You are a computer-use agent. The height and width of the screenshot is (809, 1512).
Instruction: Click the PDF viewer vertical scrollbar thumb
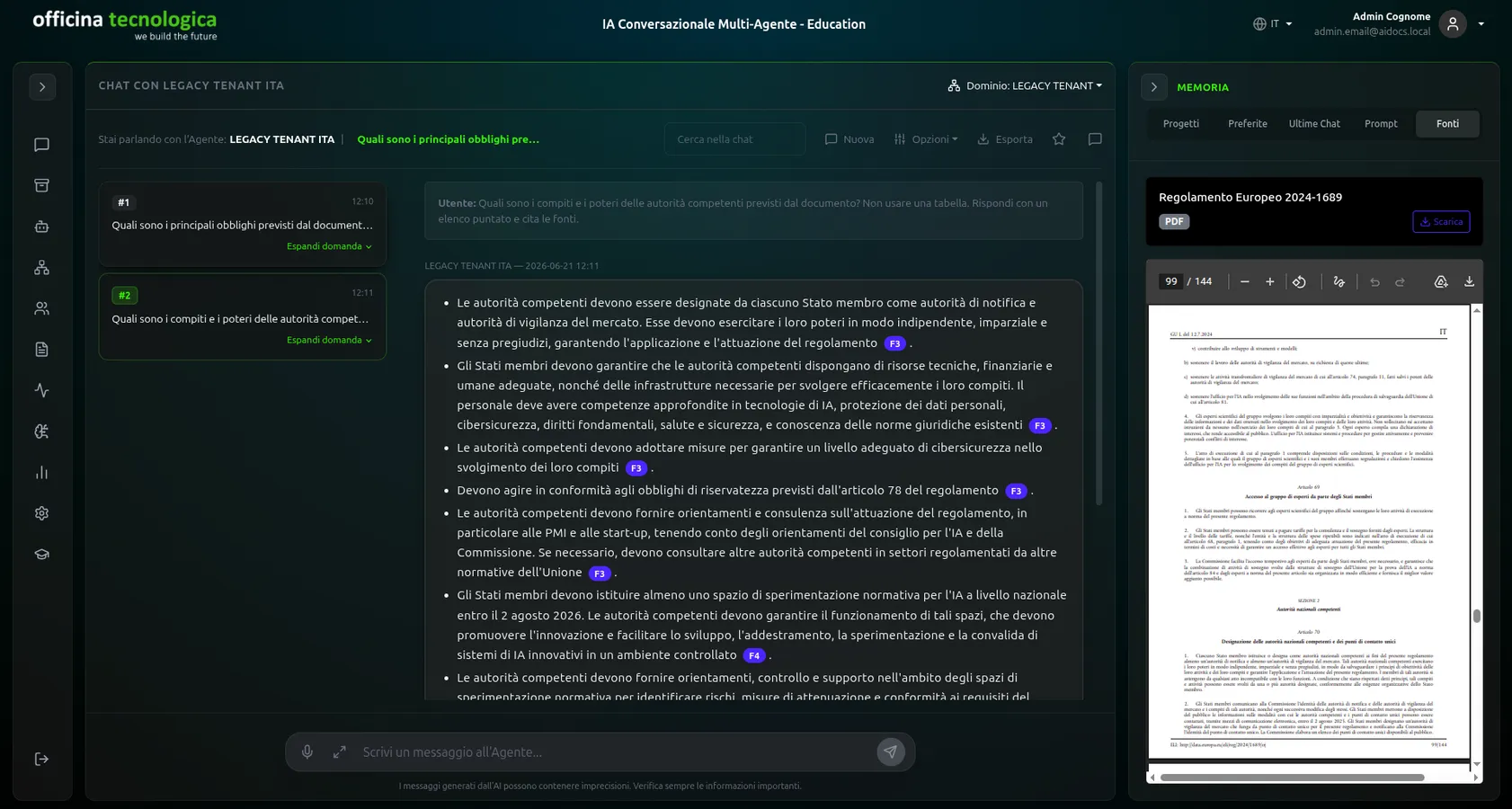1476,616
